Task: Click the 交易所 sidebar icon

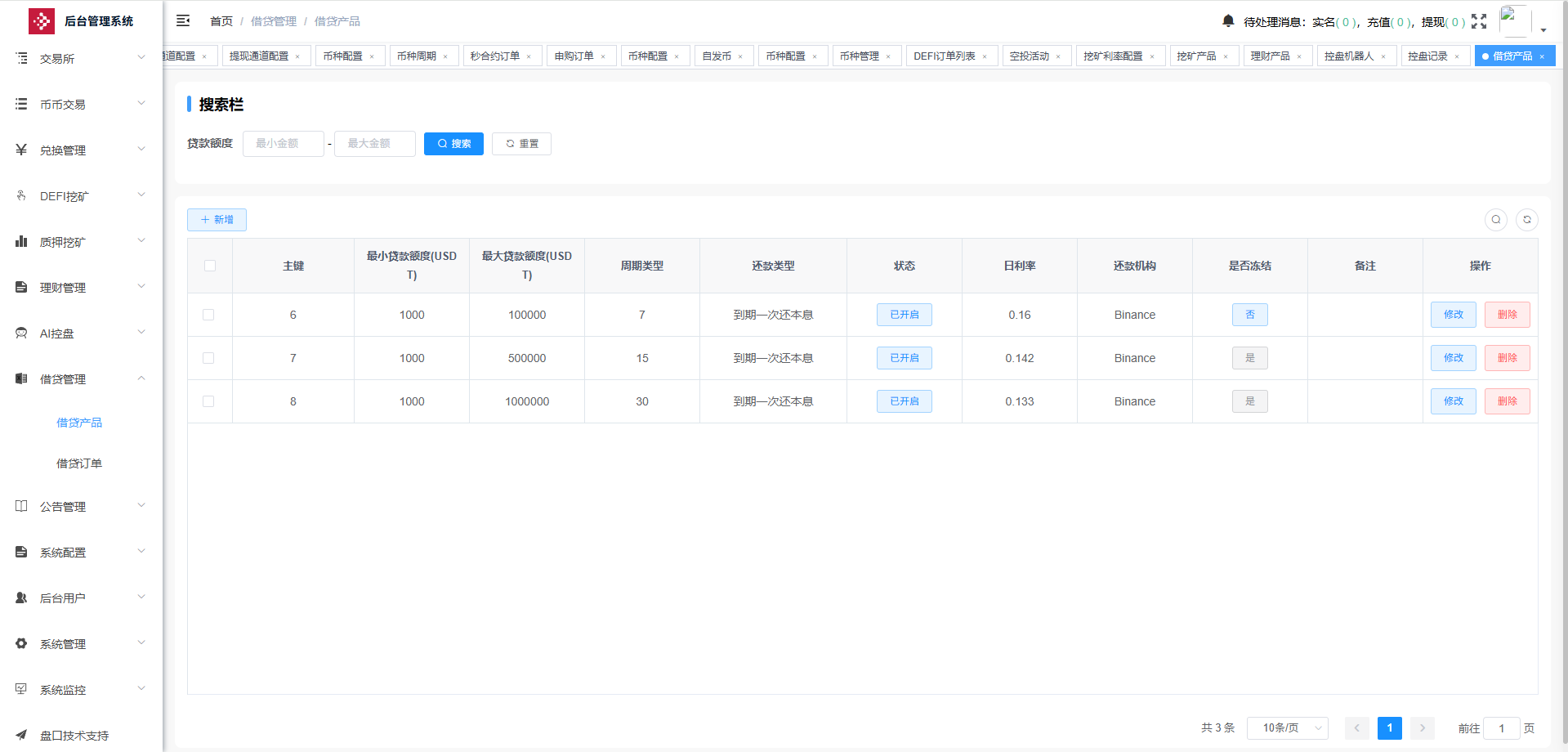Action: (x=21, y=58)
